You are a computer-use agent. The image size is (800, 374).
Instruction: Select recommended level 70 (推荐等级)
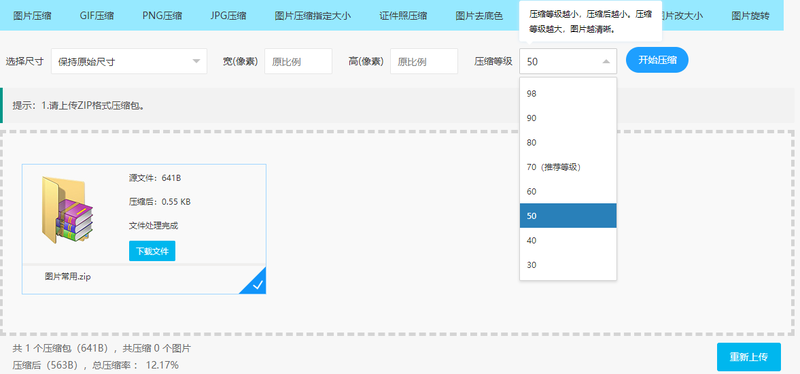click(x=568, y=167)
